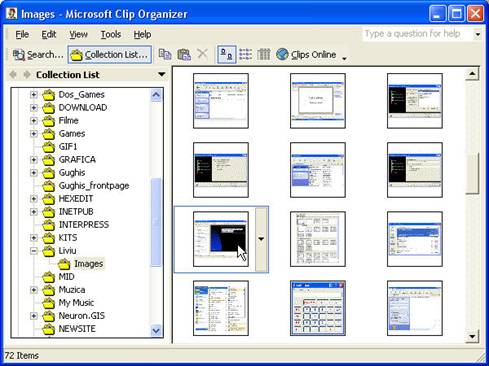This screenshot has height=366, width=489.
Task: Click the Delete X icon in toolbar
Action: pyautogui.click(x=202, y=54)
